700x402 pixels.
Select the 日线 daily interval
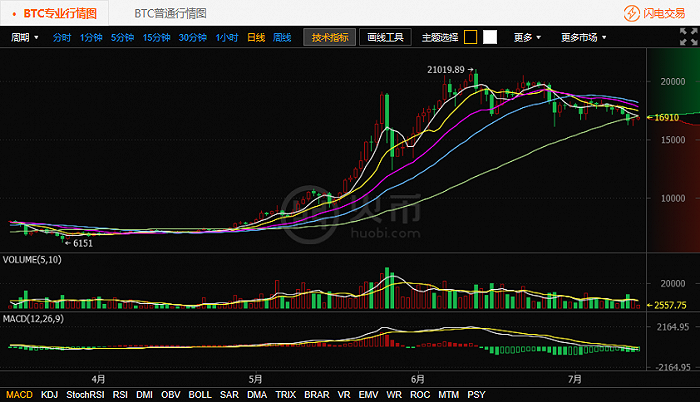[x=256, y=38]
